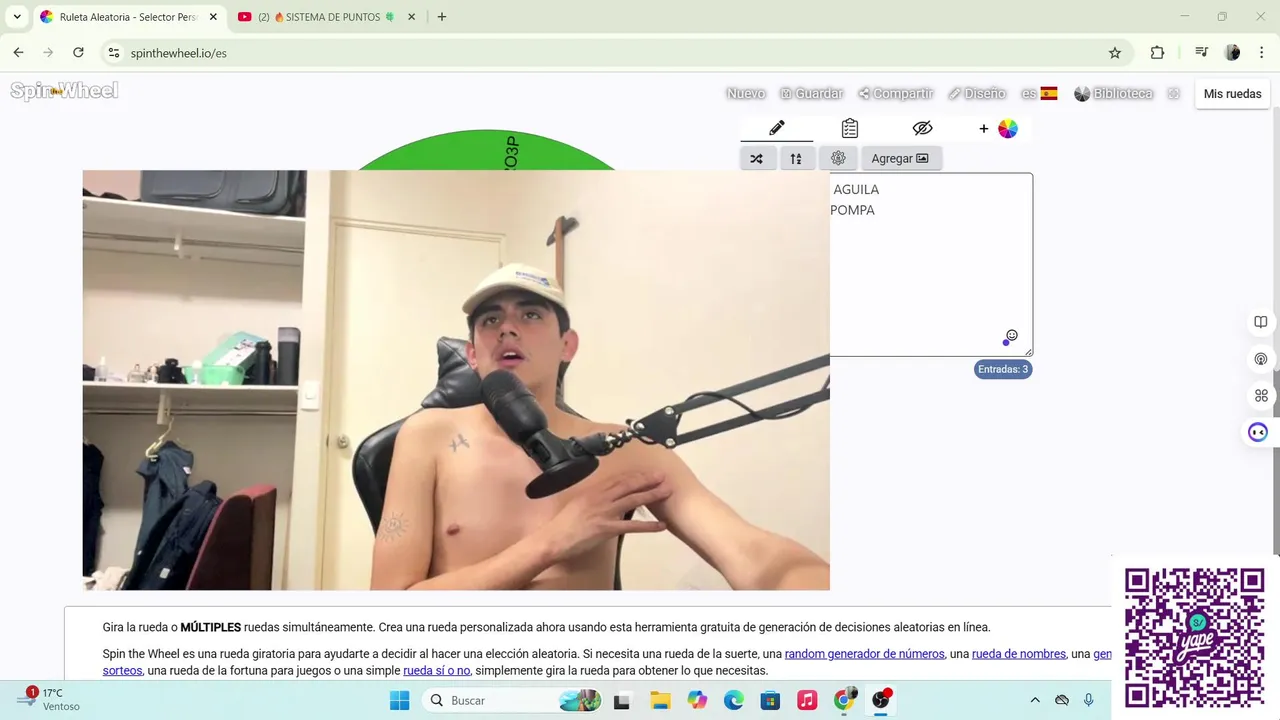Screen dimensions: 1280x720
Task: Open the music app on taskbar
Action: [x=807, y=700]
